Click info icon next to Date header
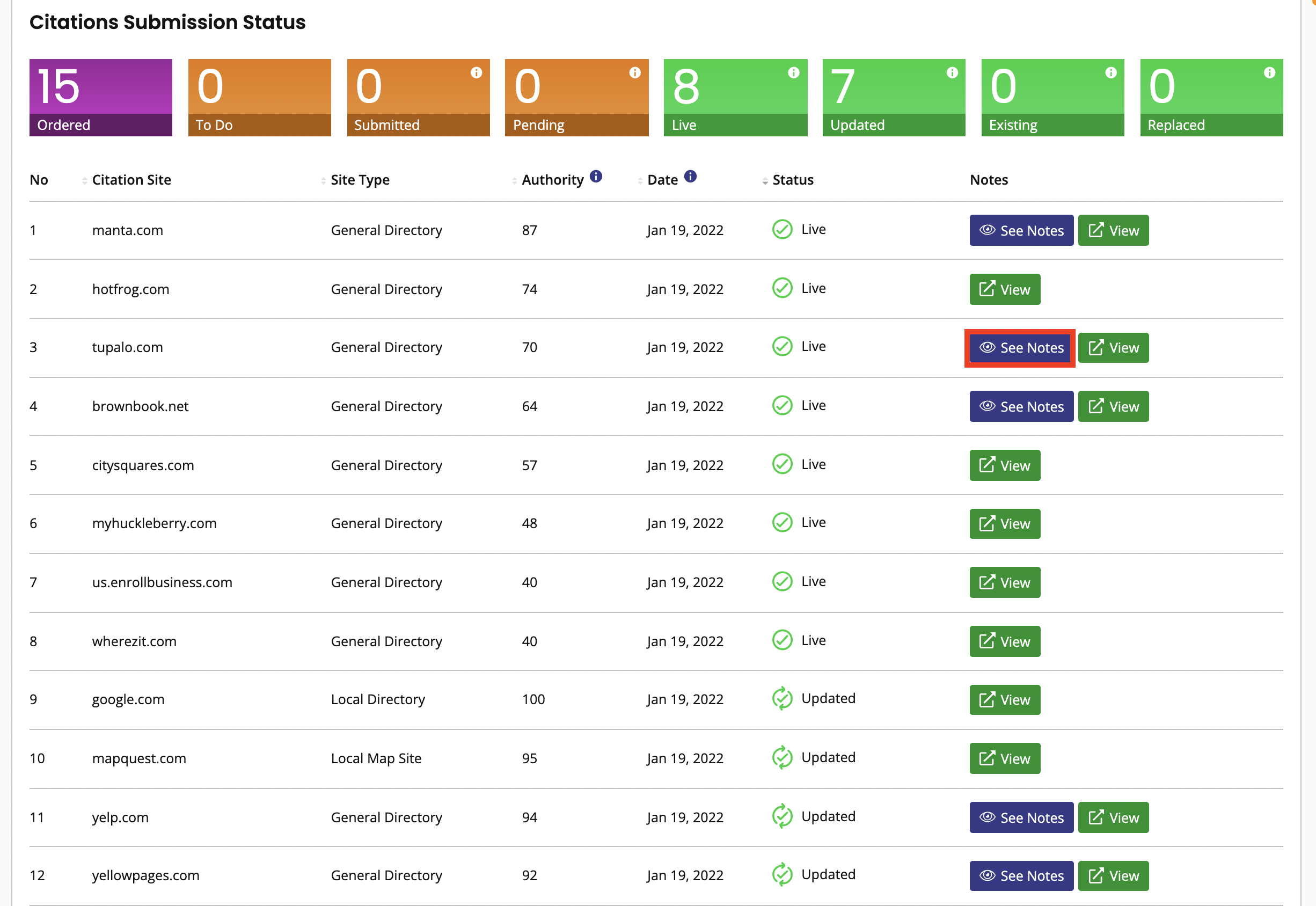This screenshot has height=906, width=1316. 690,177
